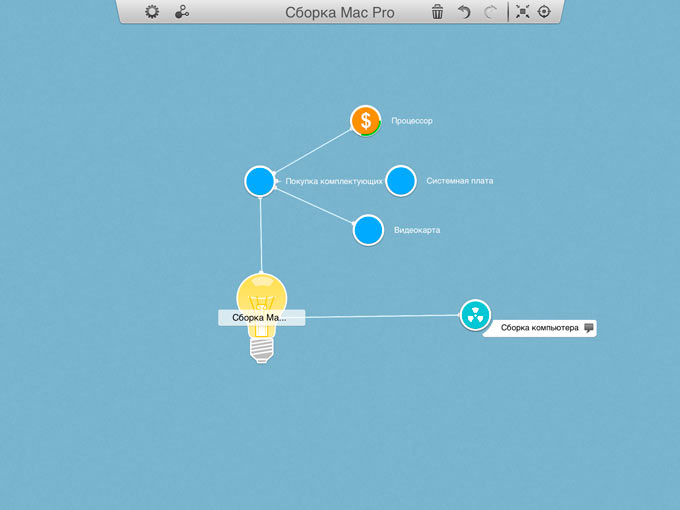This screenshot has height=510, width=680.
Task: Click the Процессор label
Action: tap(412, 121)
